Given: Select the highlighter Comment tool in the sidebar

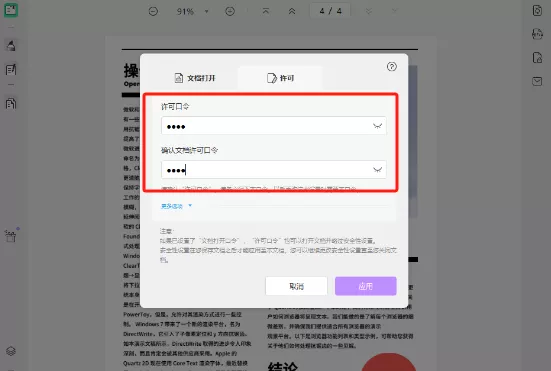Looking at the screenshot, I should click(11, 46).
